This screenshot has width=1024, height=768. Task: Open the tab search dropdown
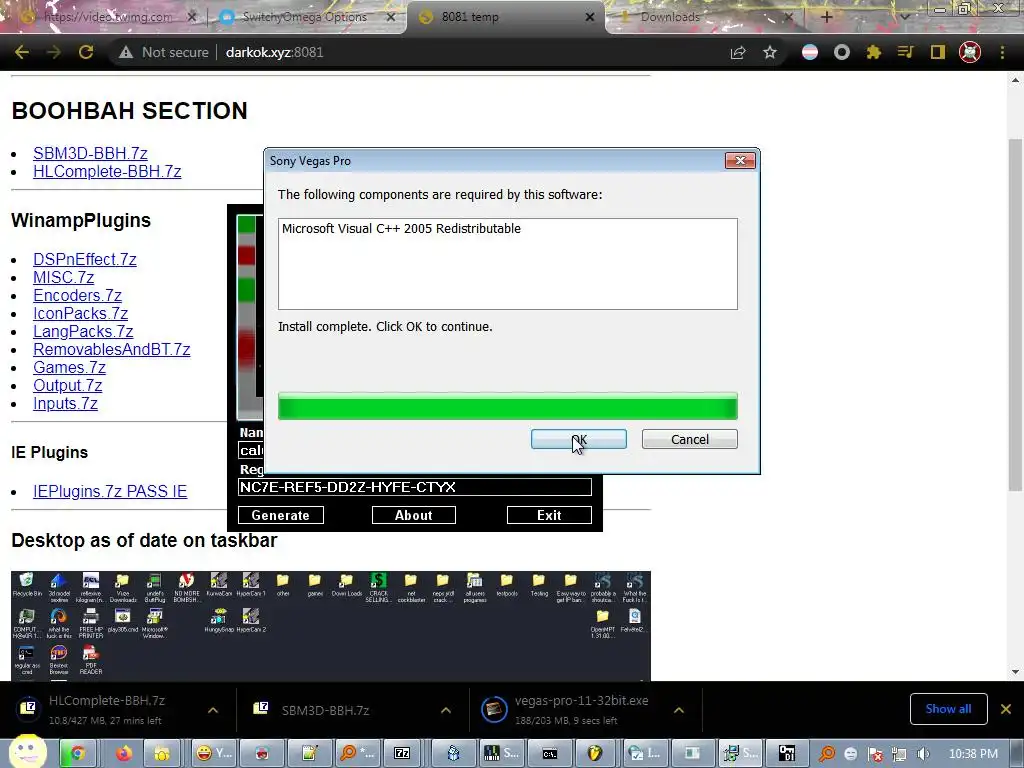tap(904, 17)
